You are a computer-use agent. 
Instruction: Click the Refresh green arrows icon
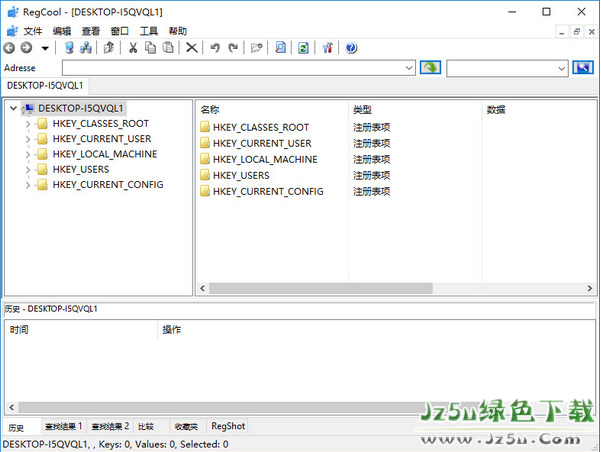tap(304, 48)
